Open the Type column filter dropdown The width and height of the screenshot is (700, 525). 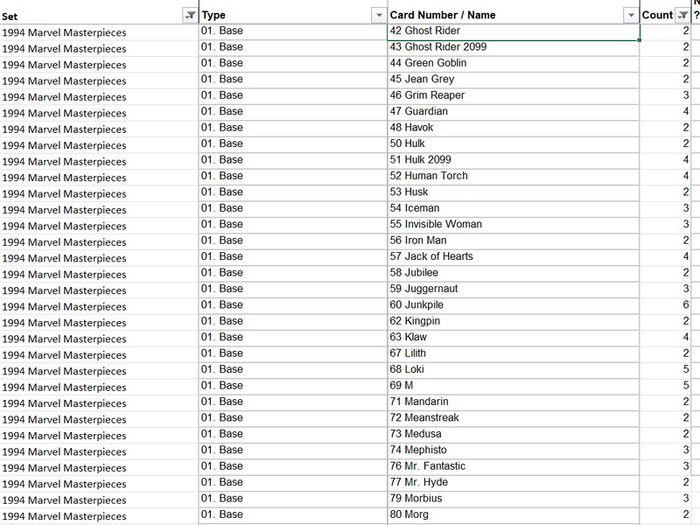pyautogui.click(x=379, y=15)
